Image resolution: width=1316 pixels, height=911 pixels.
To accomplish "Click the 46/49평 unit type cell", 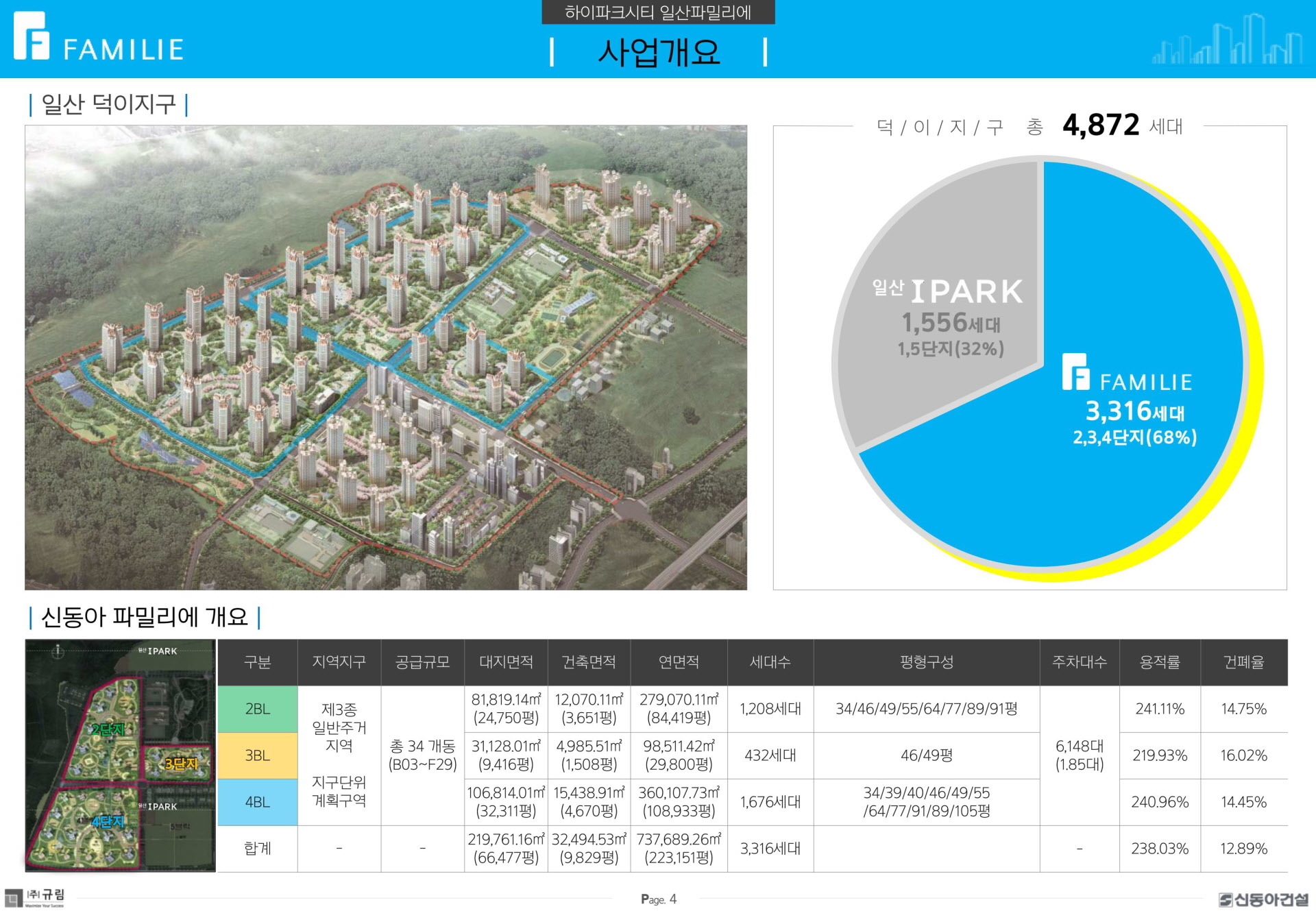I will (927, 755).
